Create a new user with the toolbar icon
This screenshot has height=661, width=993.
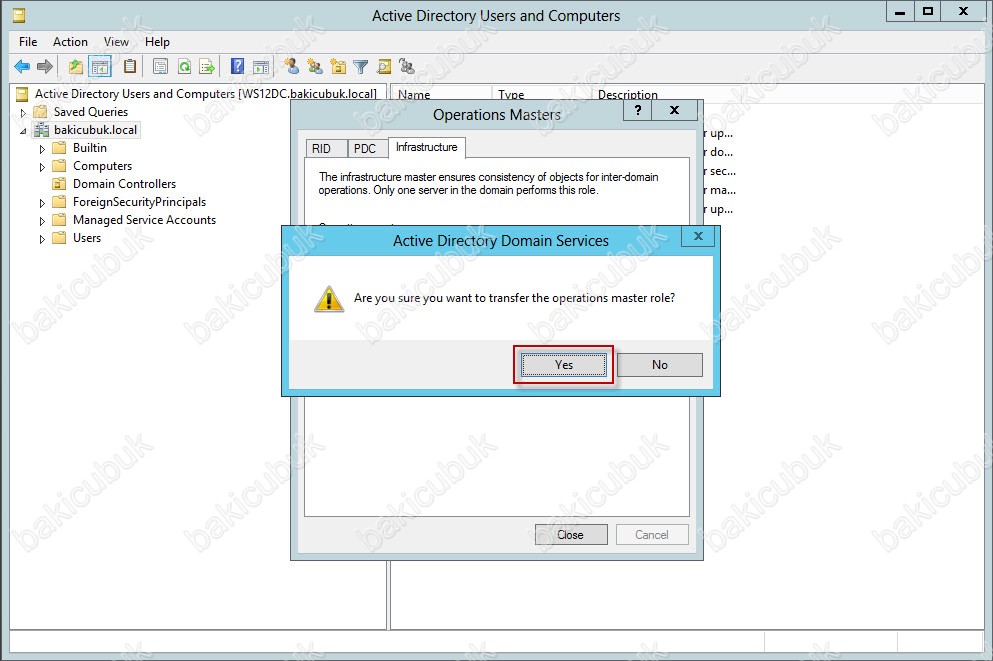[291, 66]
